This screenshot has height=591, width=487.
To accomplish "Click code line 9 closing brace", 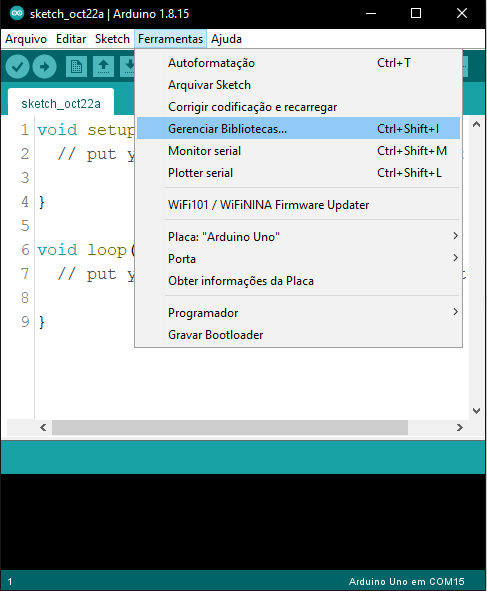I will [42, 322].
